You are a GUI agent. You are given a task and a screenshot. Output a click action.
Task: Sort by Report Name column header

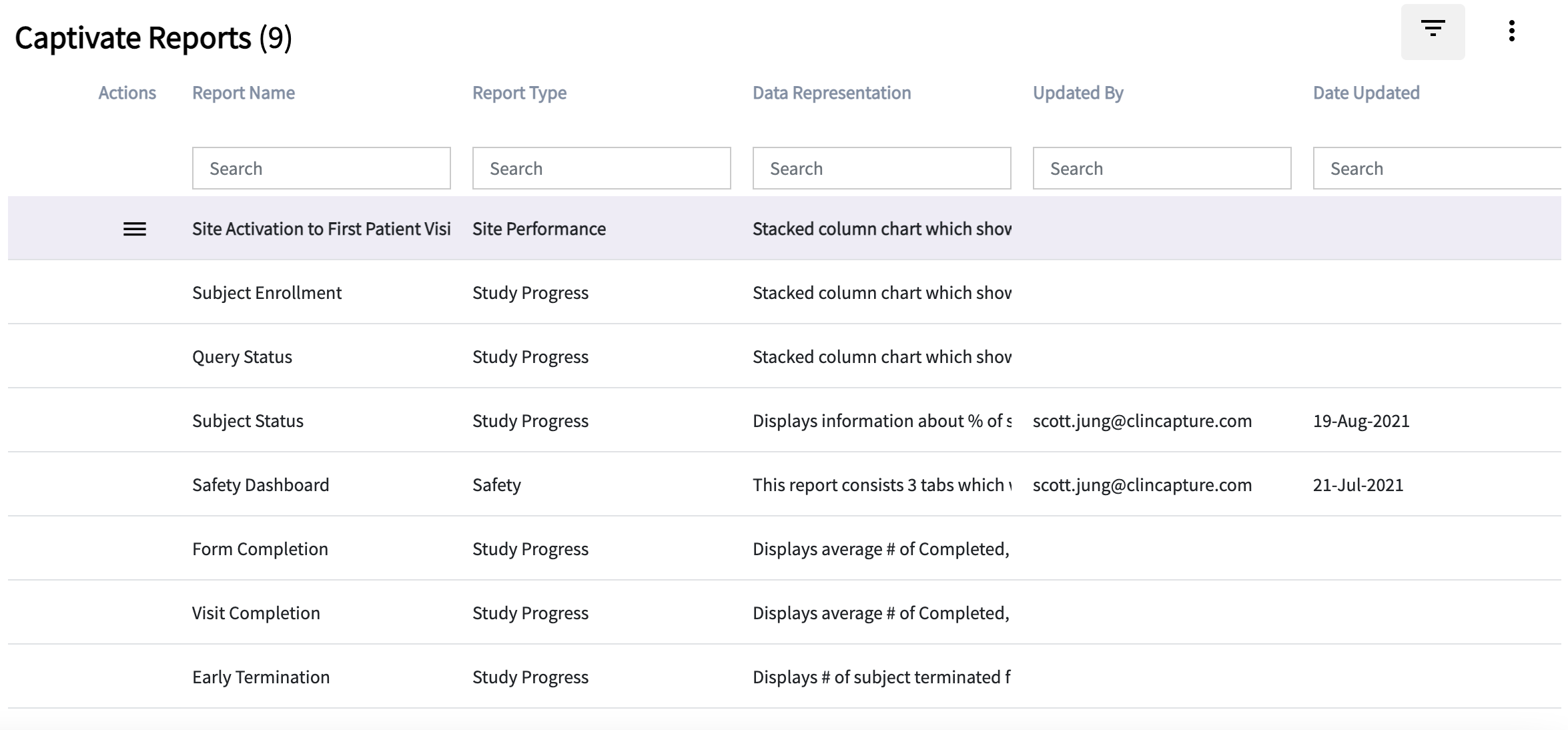(244, 93)
